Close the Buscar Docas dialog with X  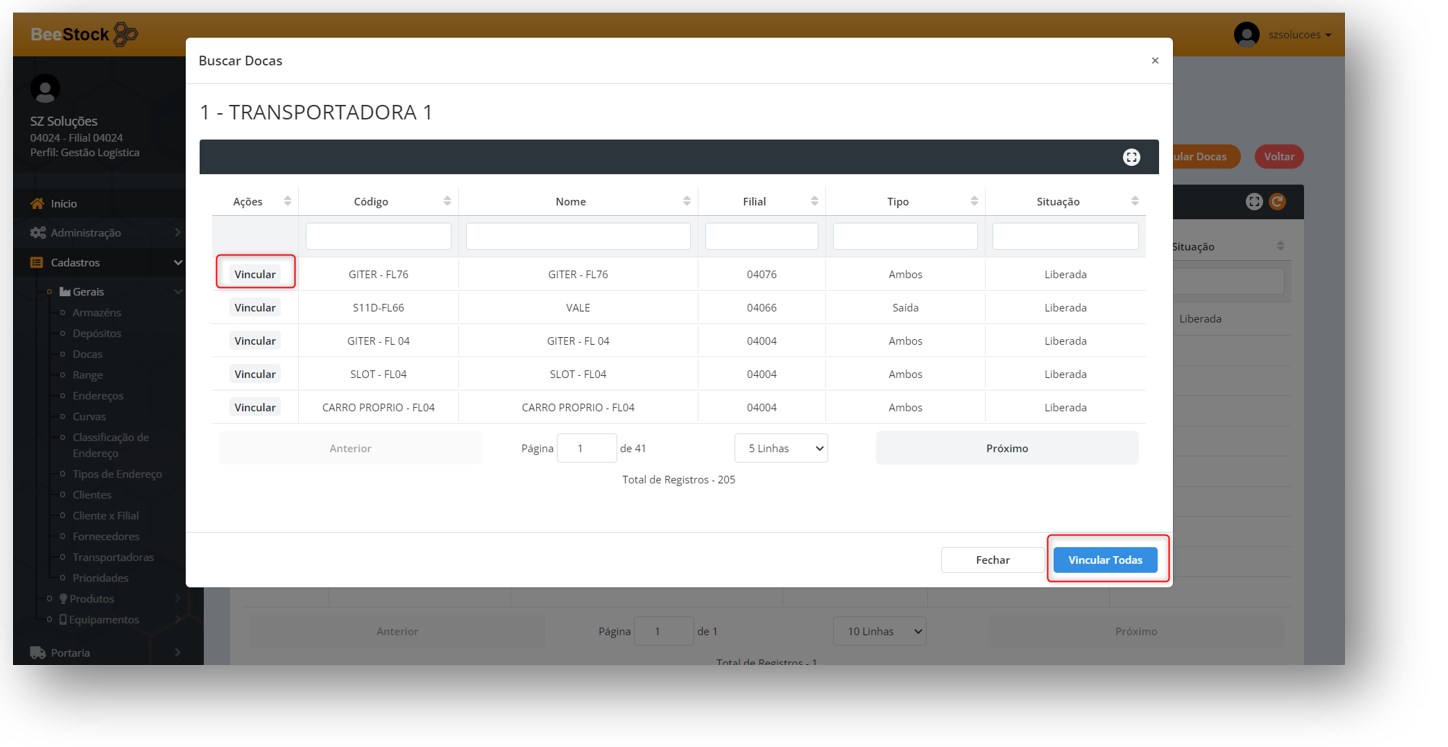[x=1154, y=61]
